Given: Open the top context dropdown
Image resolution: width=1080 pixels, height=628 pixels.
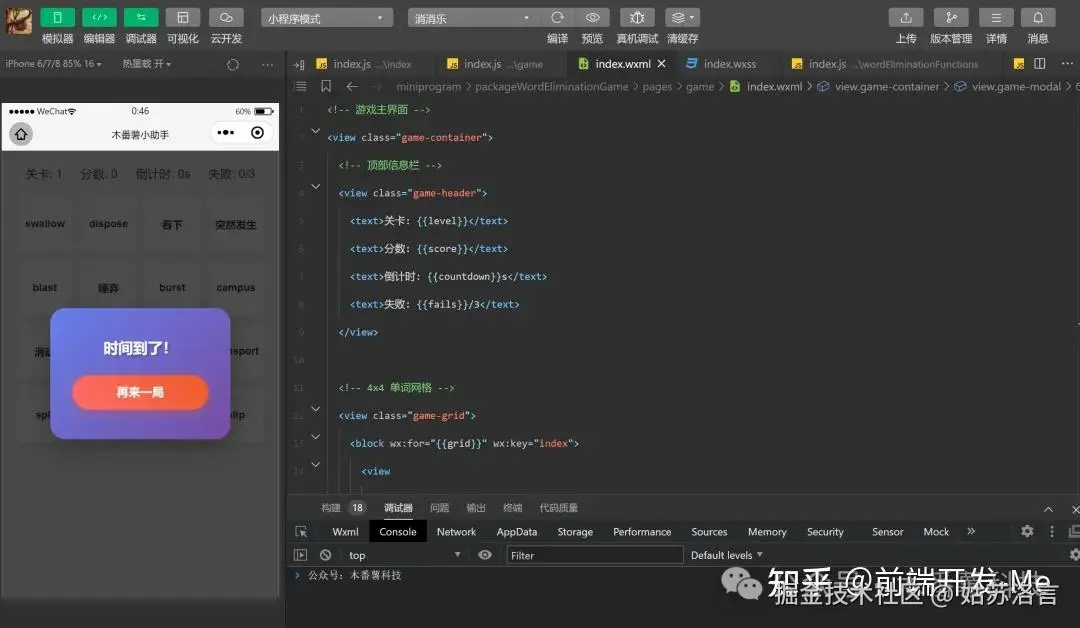Looking at the screenshot, I should click(404, 555).
